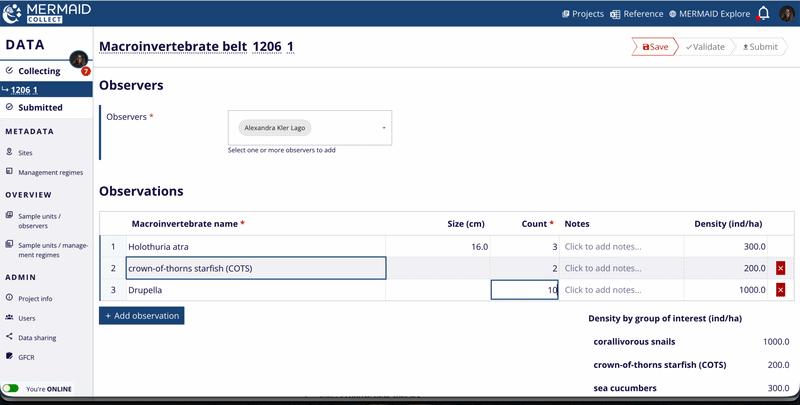Go to Projects in top navigation
This screenshot has width=800, height=405.
coord(583,14)
